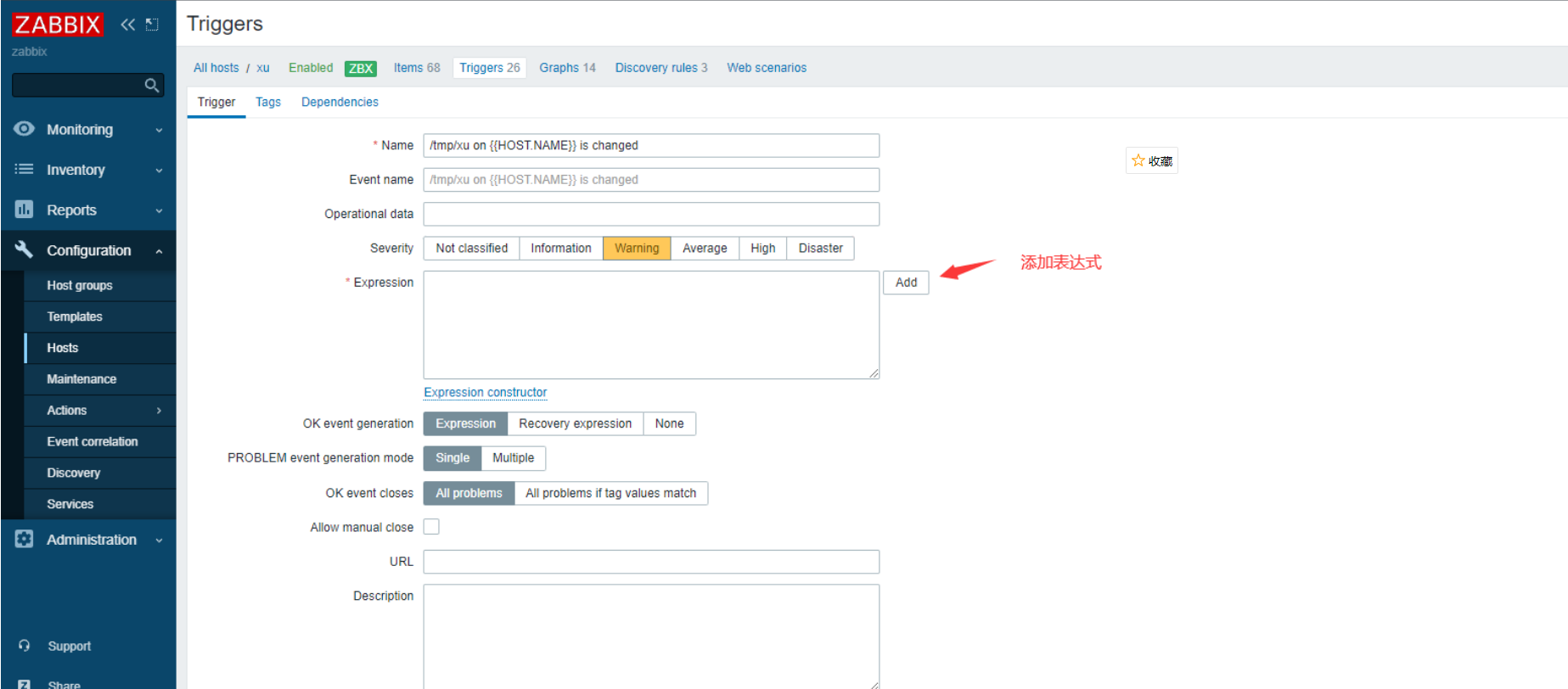This screenshot has width=1568, height=689.
Task: Open the Expression constructor link
Action: point(486,392)
